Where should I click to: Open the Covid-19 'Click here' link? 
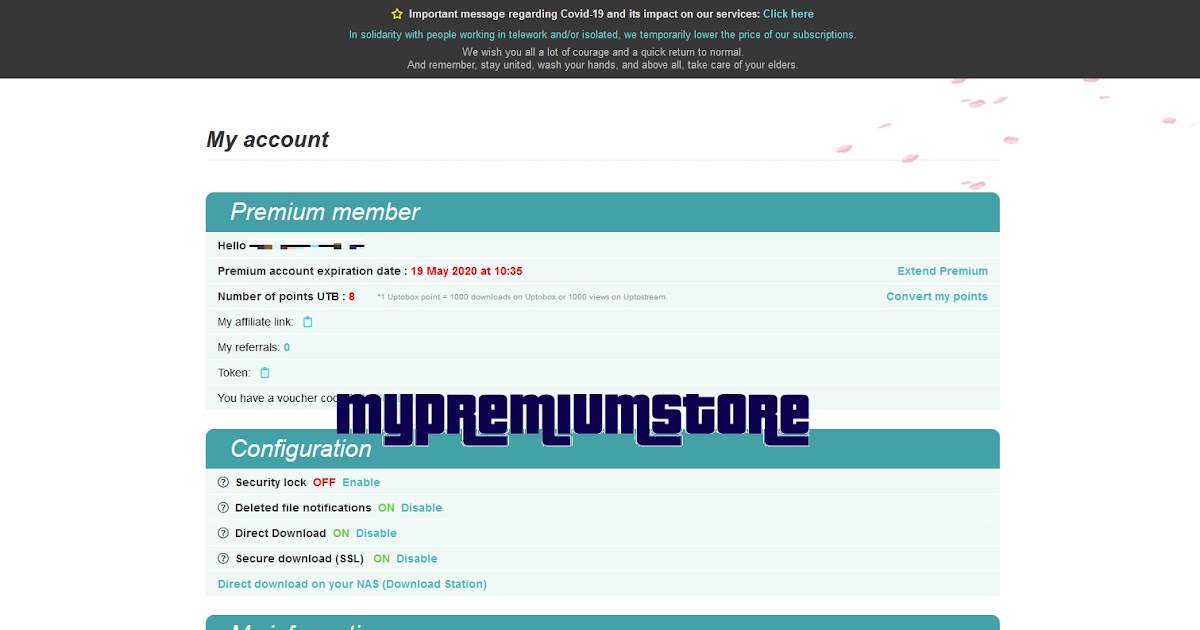[x=788, y=13]
